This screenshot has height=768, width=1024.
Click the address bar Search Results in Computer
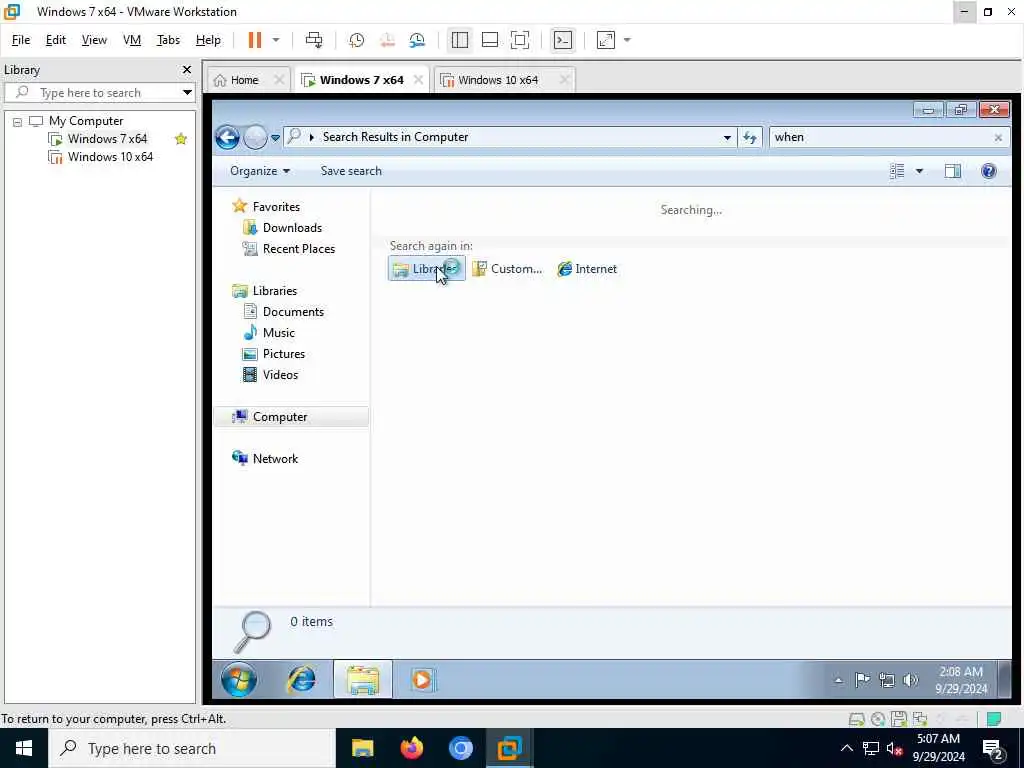[x=395, y=137]
